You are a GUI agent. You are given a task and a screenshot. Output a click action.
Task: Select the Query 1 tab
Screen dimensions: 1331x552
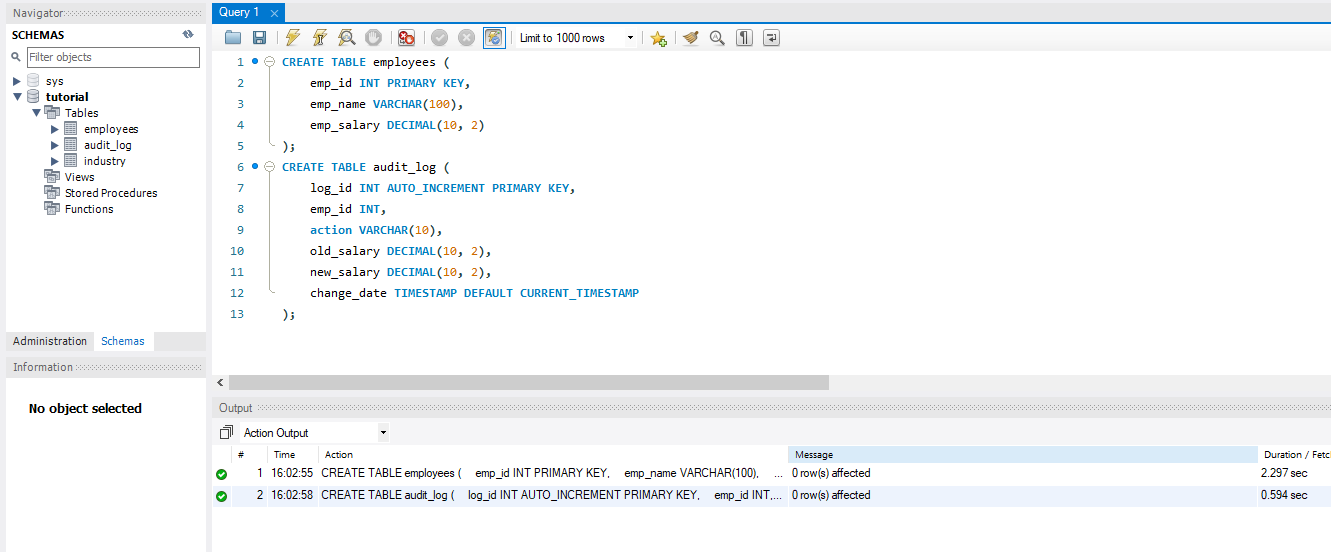[240, 12]
